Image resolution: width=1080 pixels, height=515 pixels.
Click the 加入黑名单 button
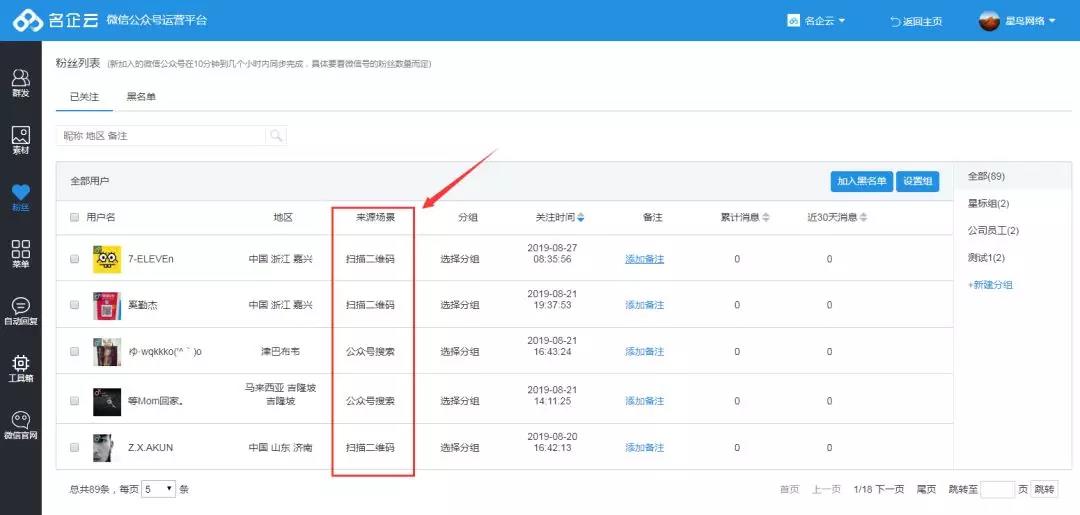861,181
